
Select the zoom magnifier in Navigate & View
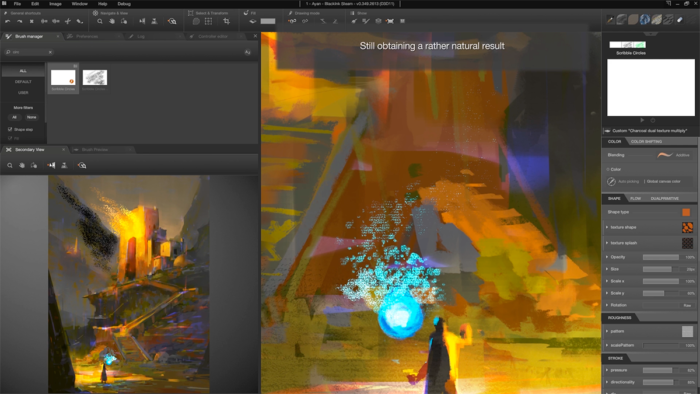point(100,21)
